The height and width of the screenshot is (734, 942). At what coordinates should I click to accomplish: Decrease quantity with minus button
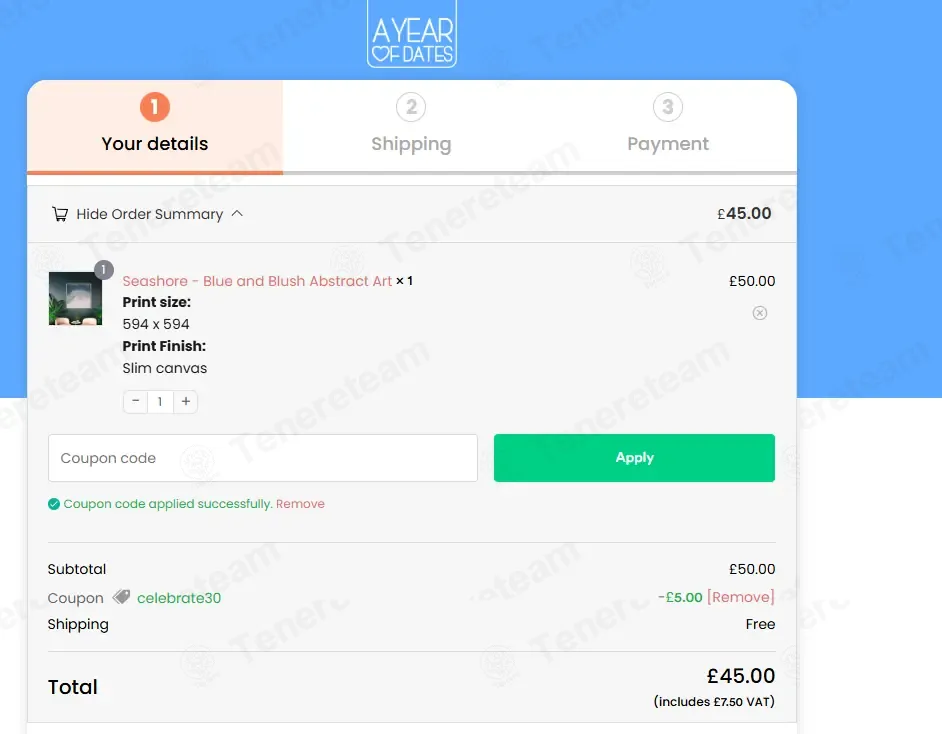click(x=136, y=401)
